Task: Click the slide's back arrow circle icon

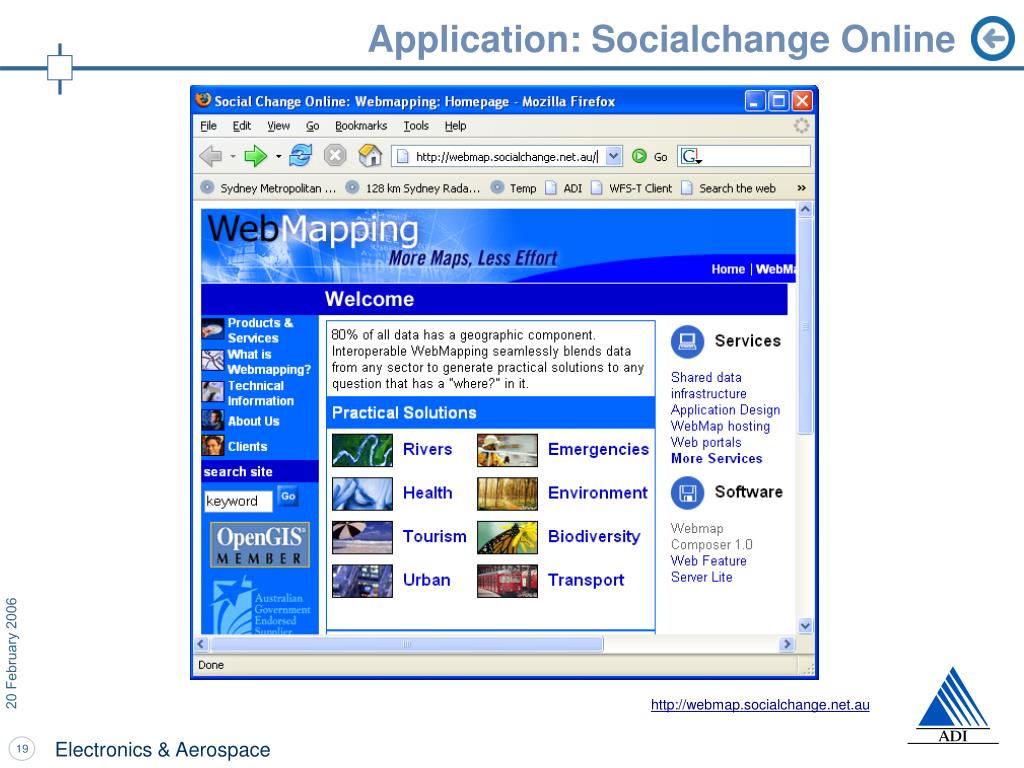Action: pos(993,39)
